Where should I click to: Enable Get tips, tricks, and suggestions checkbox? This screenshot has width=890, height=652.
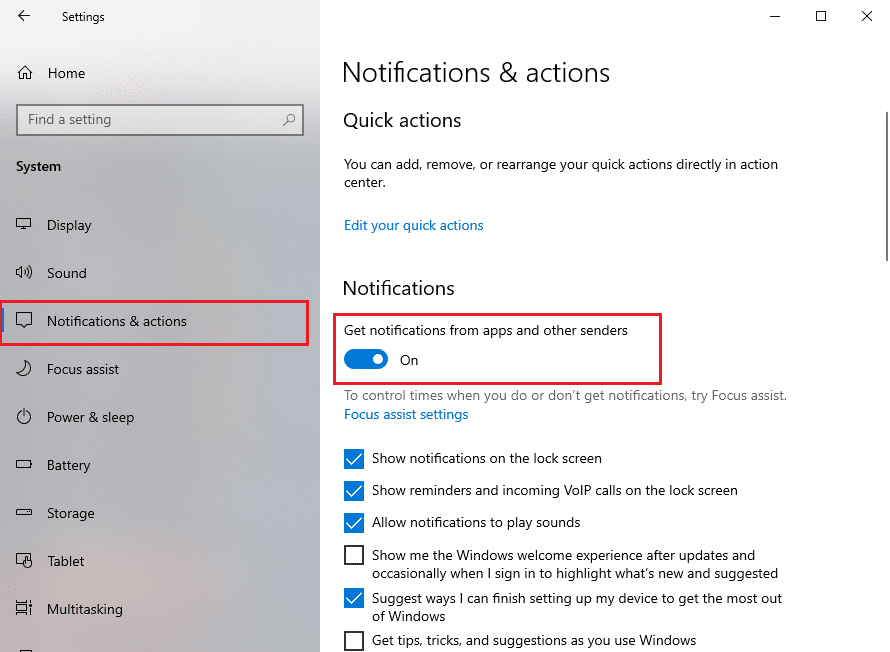pyautogui.click(x=354, y=641)
